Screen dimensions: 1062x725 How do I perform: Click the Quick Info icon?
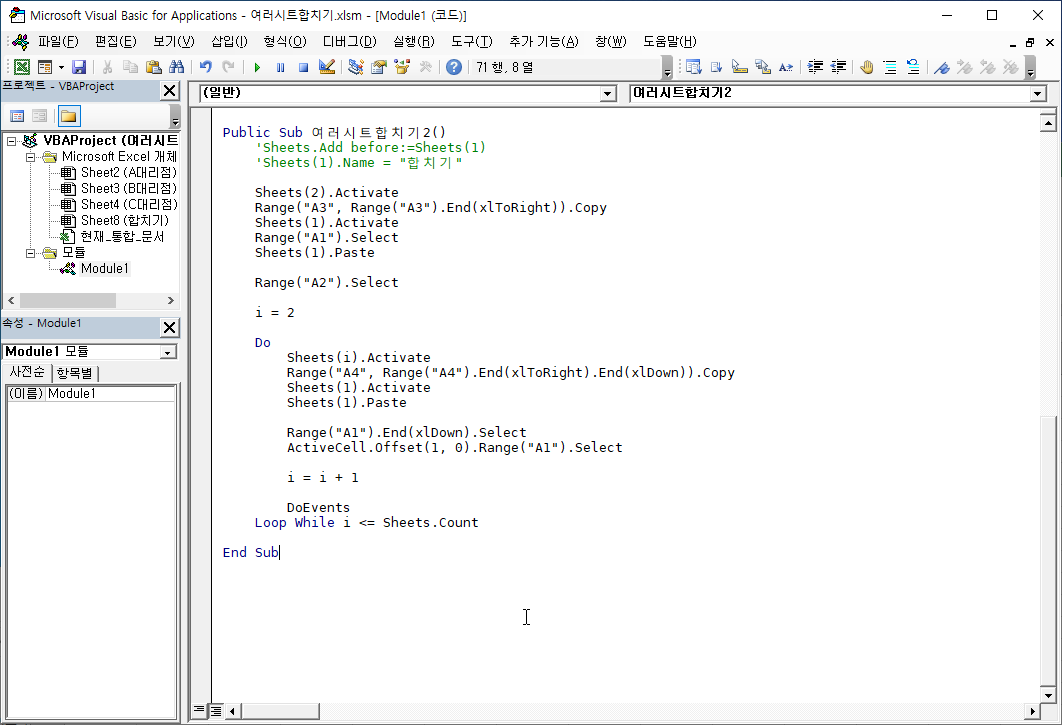(x=740, y=67)
